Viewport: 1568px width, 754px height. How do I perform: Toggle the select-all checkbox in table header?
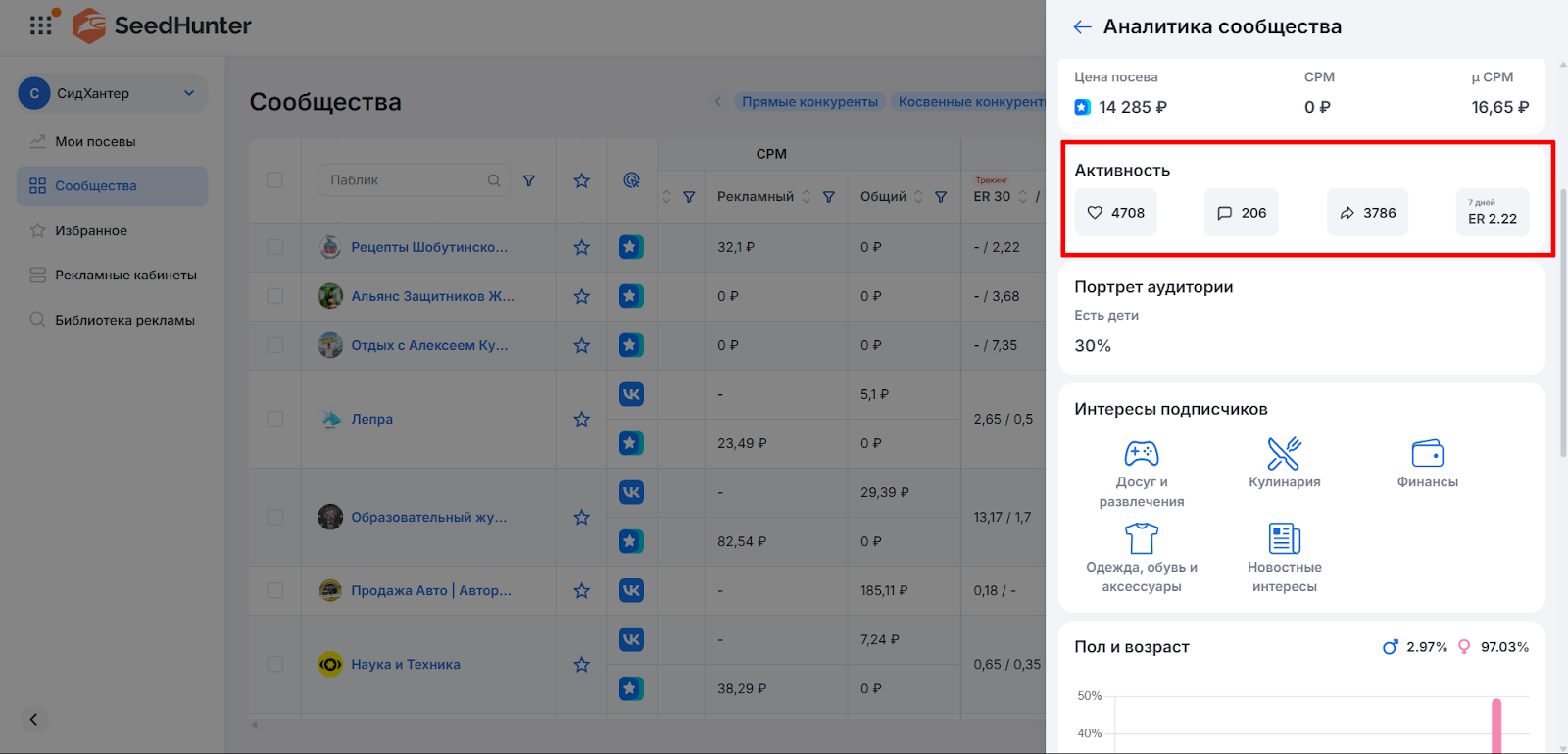[x=274, y=180]
